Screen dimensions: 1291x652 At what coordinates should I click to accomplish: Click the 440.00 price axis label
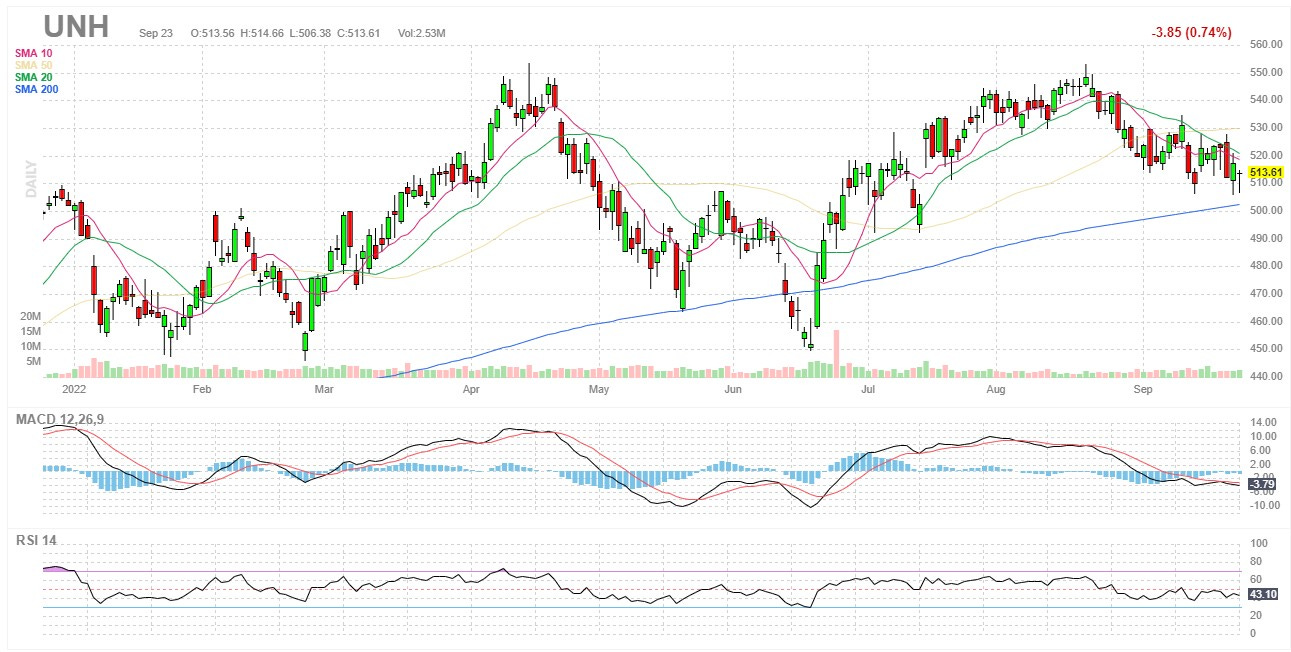[x=1265, y=376]
